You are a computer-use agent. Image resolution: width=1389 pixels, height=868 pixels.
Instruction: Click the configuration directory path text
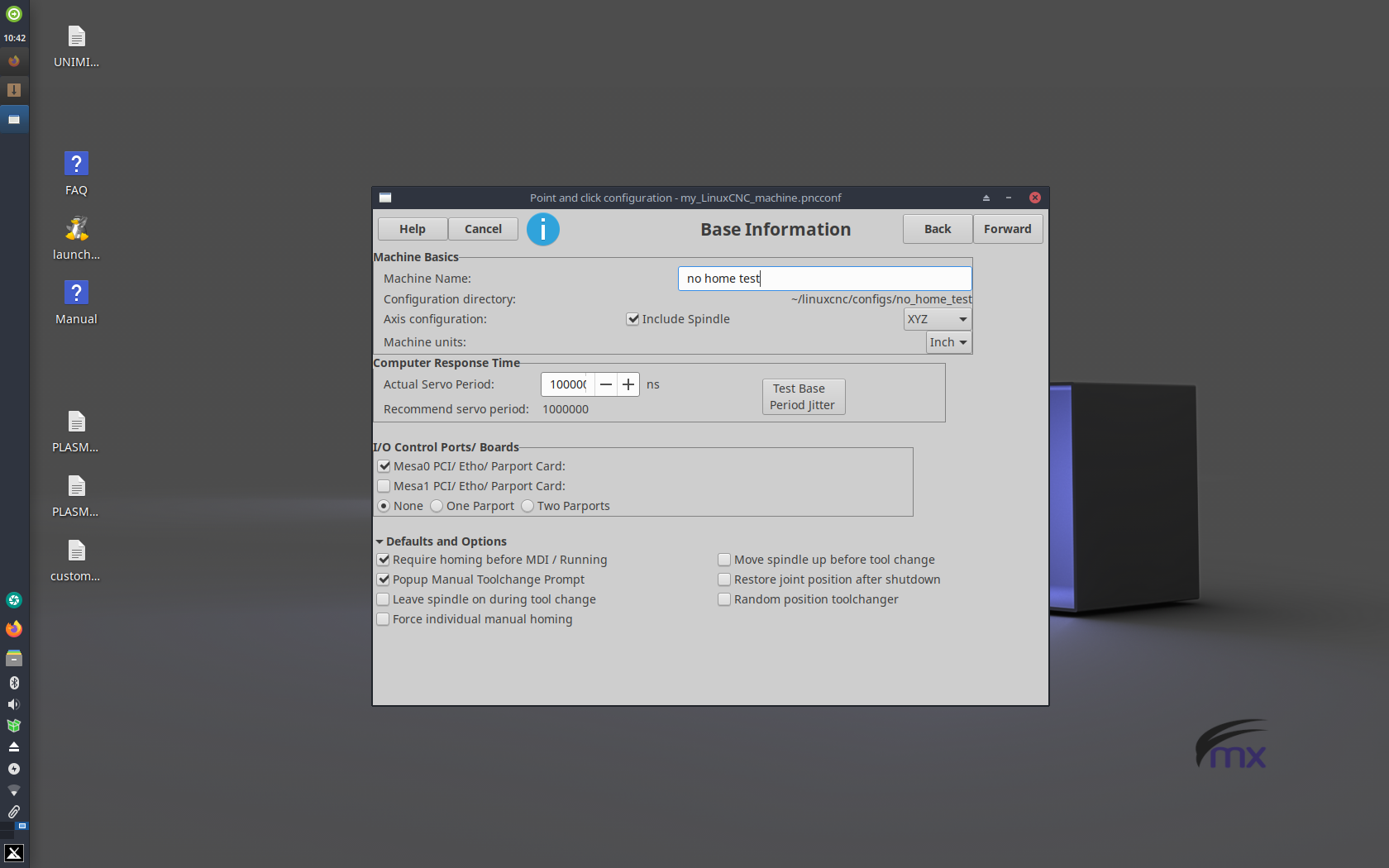(881, 299)
